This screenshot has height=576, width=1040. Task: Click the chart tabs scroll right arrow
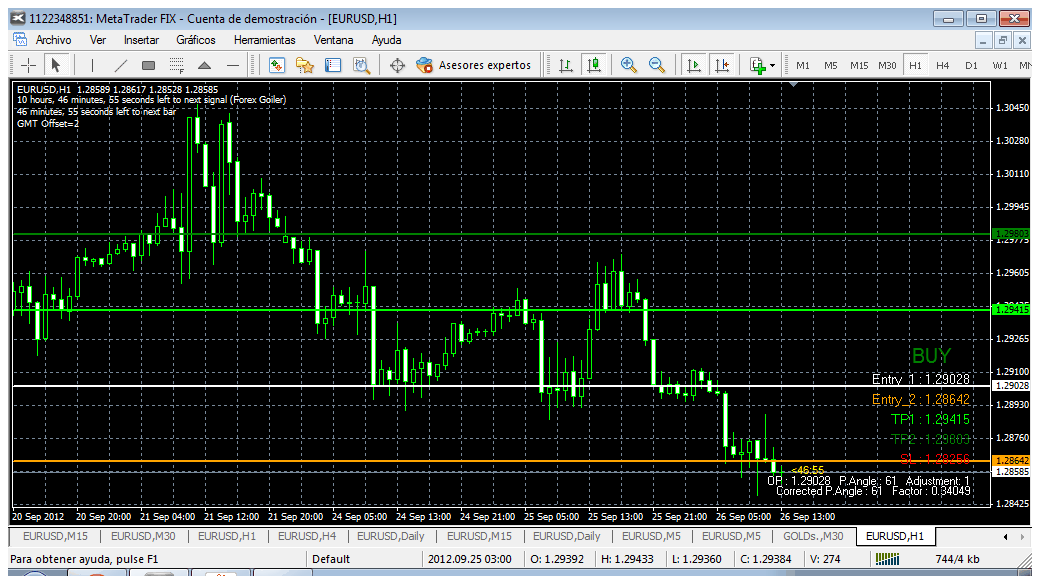coord(1022,536)
